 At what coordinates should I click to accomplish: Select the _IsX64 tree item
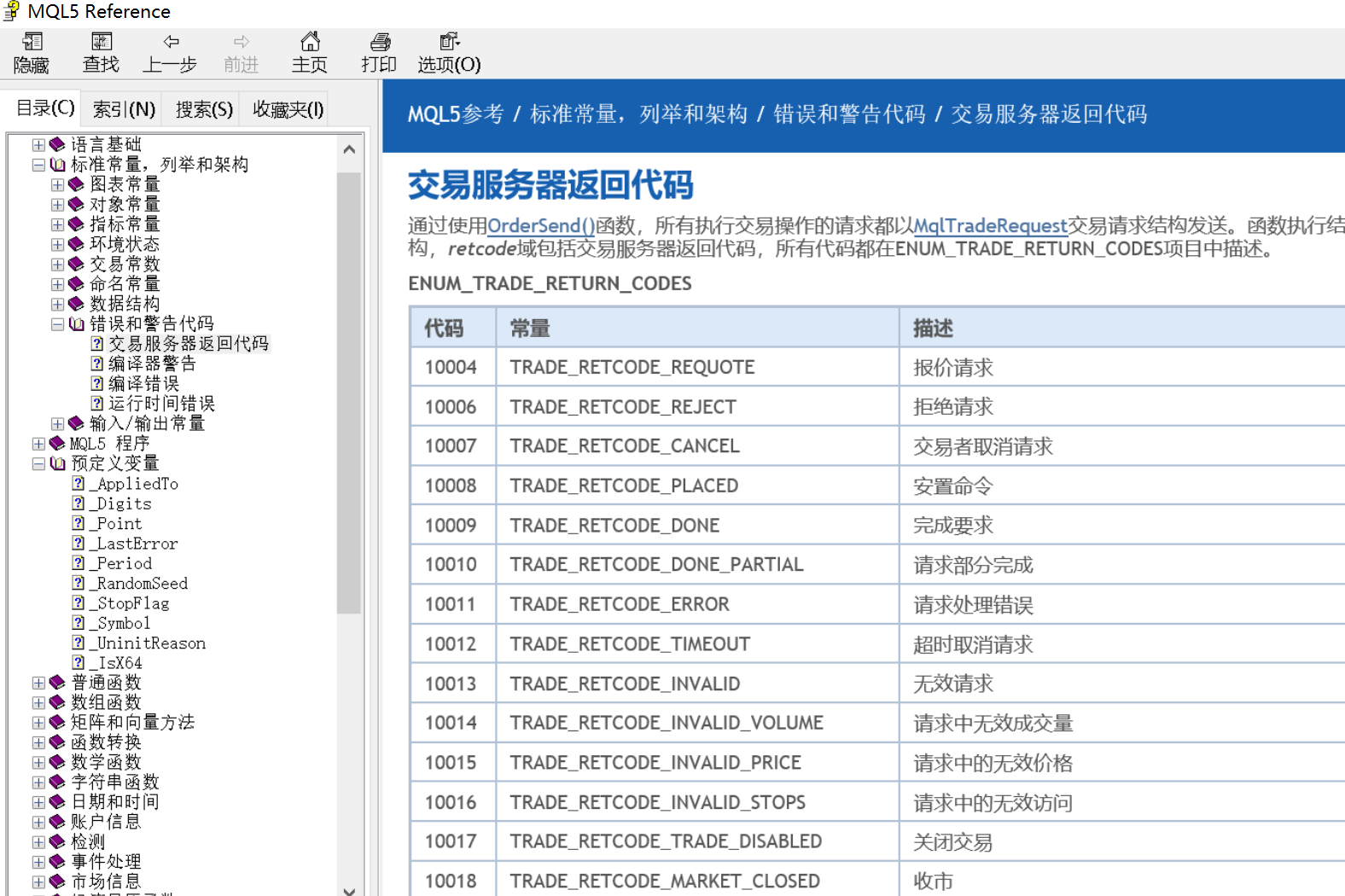[118, 663]
